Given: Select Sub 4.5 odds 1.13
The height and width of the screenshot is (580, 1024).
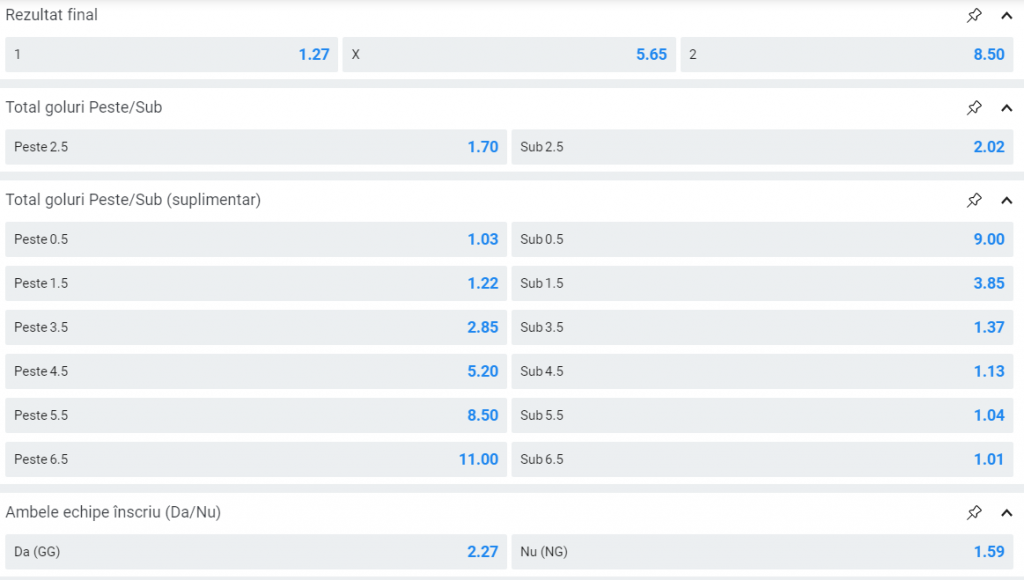Looking at the screenshot, I should 762,371.
